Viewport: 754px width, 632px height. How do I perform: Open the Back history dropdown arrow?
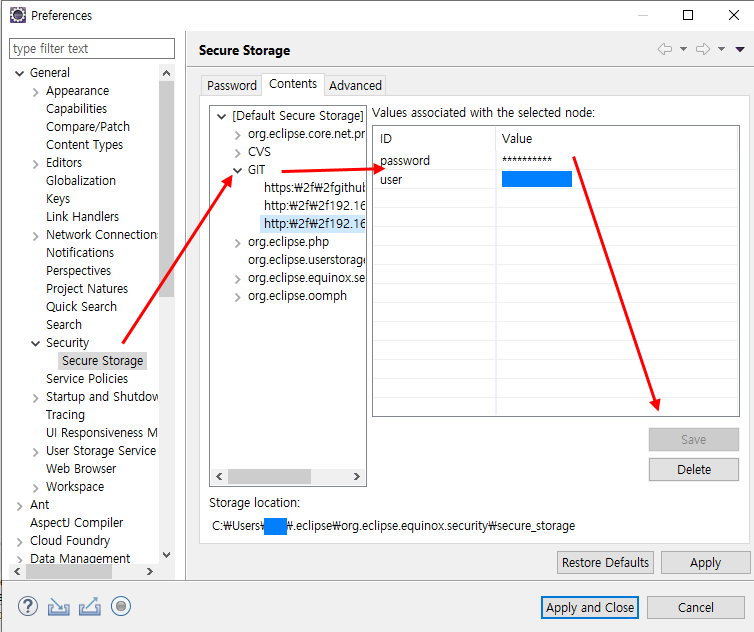[683, 49]
